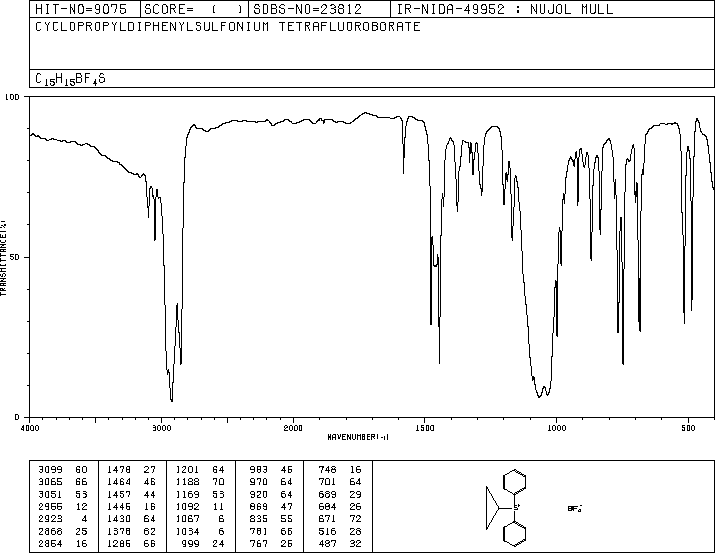Select the 1034 peak entry
715x553 pixels.
point(200,532)
